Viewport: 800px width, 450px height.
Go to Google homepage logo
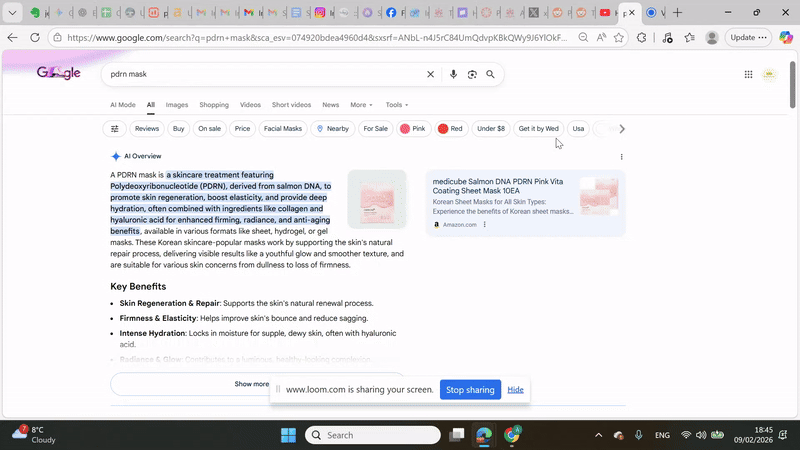58,73
